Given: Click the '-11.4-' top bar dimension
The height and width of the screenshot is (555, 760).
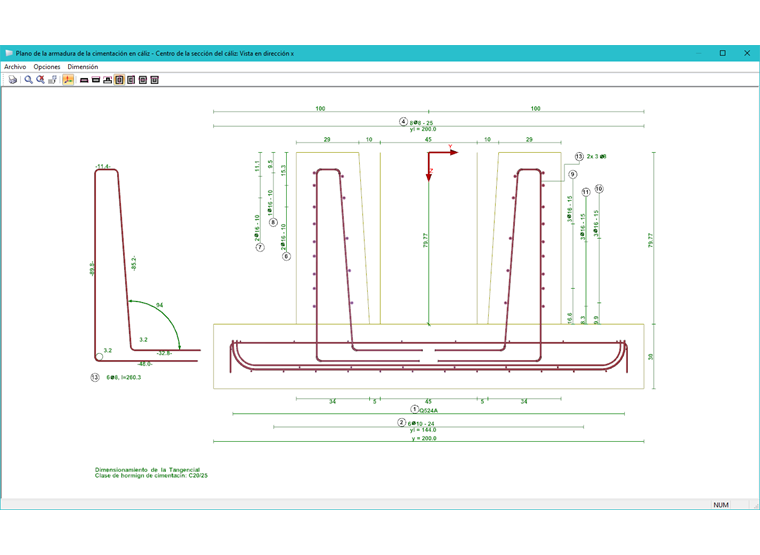Looking at the screenshot, I should tap(103, 167).
